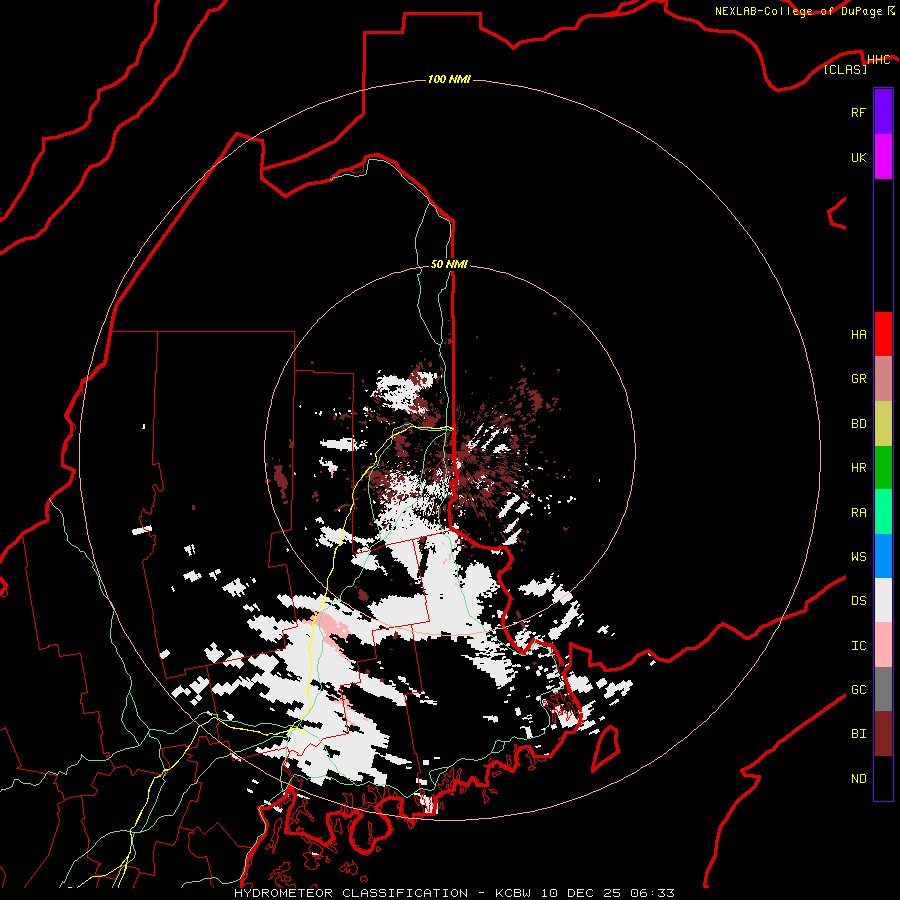Click the magenta UK color swatch

pos(883,157)
